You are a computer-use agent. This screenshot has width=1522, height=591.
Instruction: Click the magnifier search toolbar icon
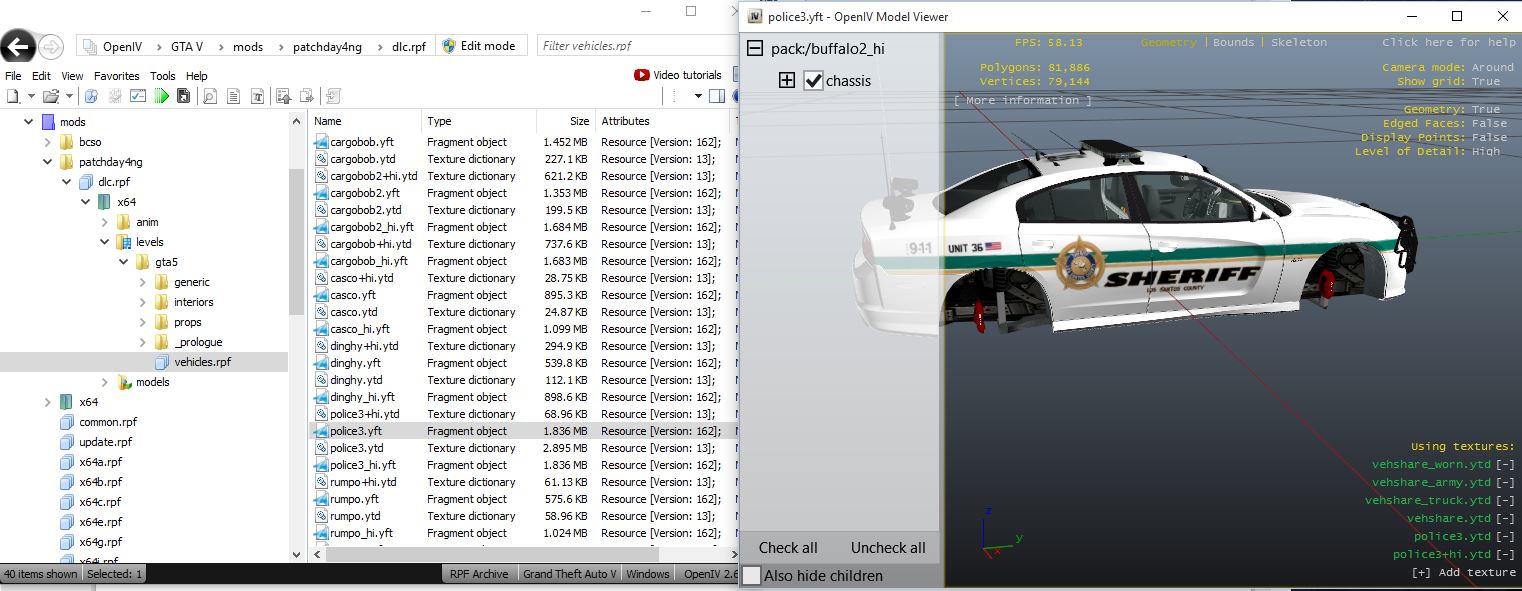[x=210, y=96]
